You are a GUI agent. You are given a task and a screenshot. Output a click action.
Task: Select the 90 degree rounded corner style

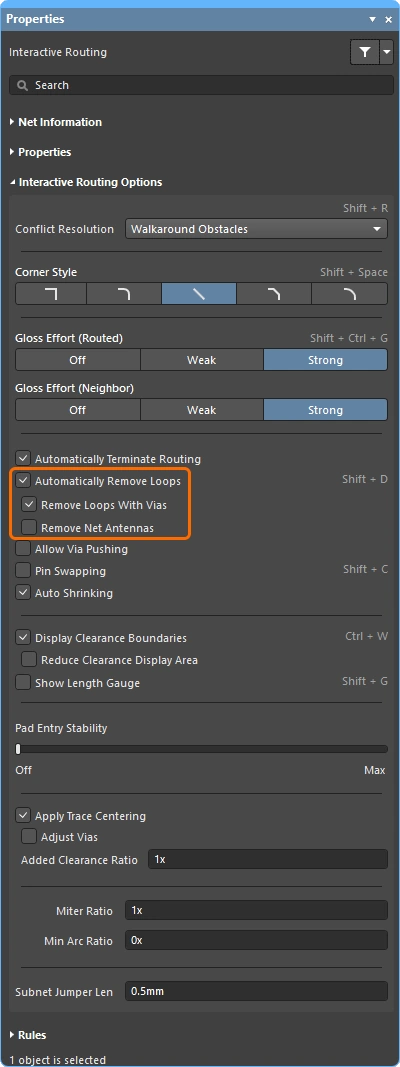tap(124, 294)
